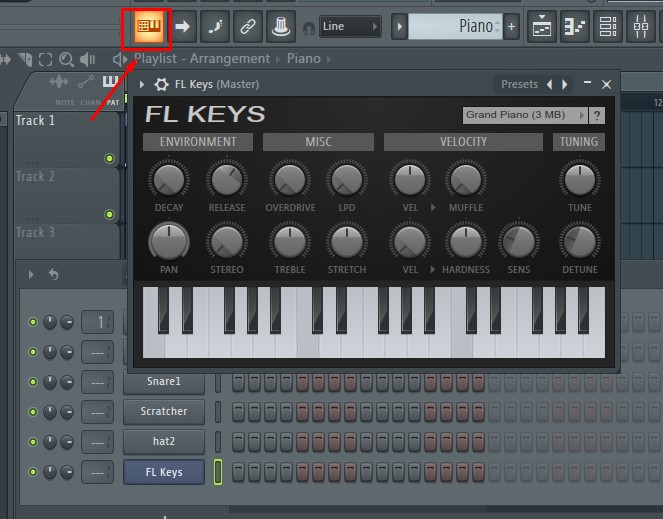Click mixer track number box showing 1
The image size is (663, 519).
[98, 322]
